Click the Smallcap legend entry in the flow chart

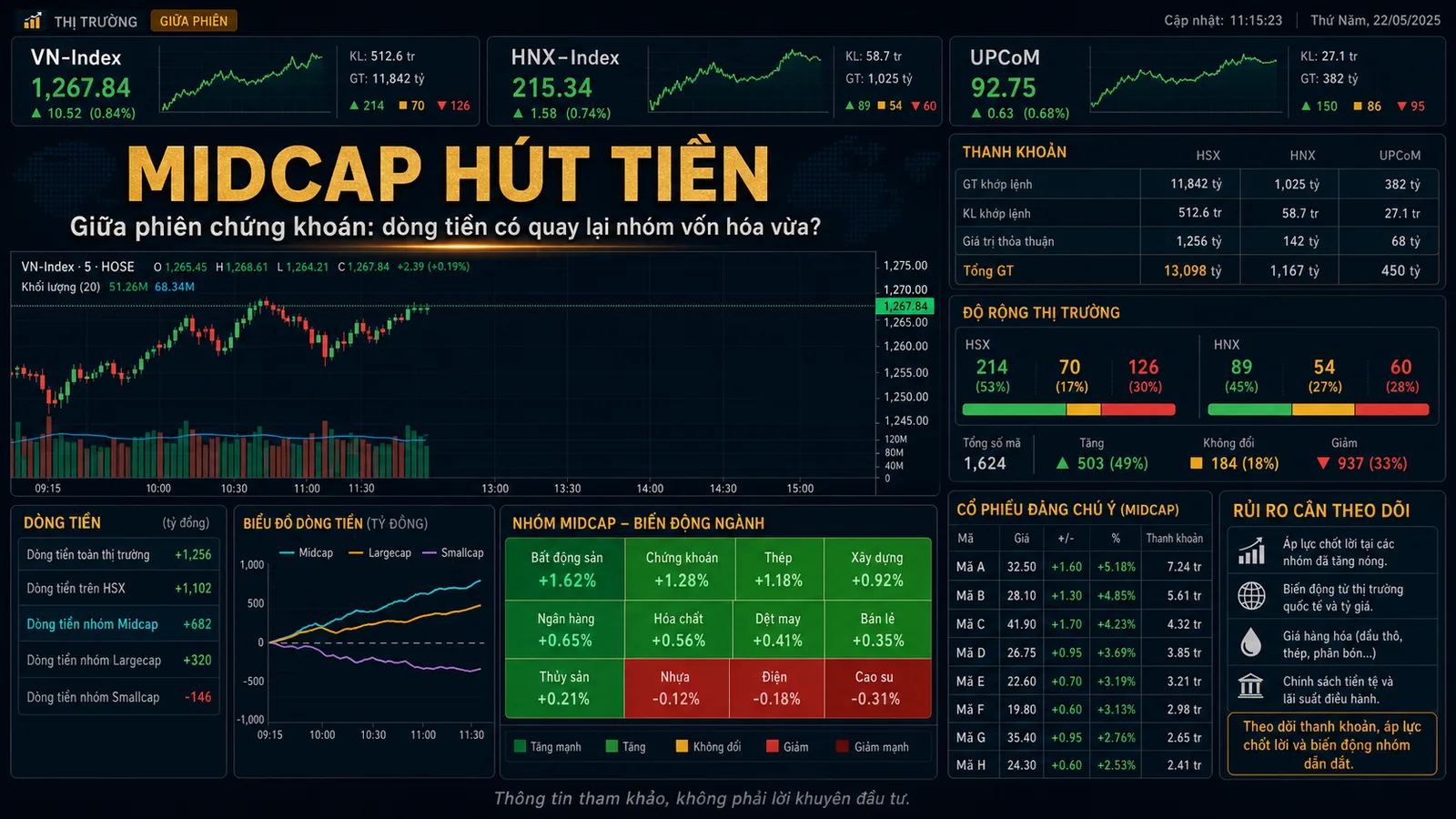point(453,552)
